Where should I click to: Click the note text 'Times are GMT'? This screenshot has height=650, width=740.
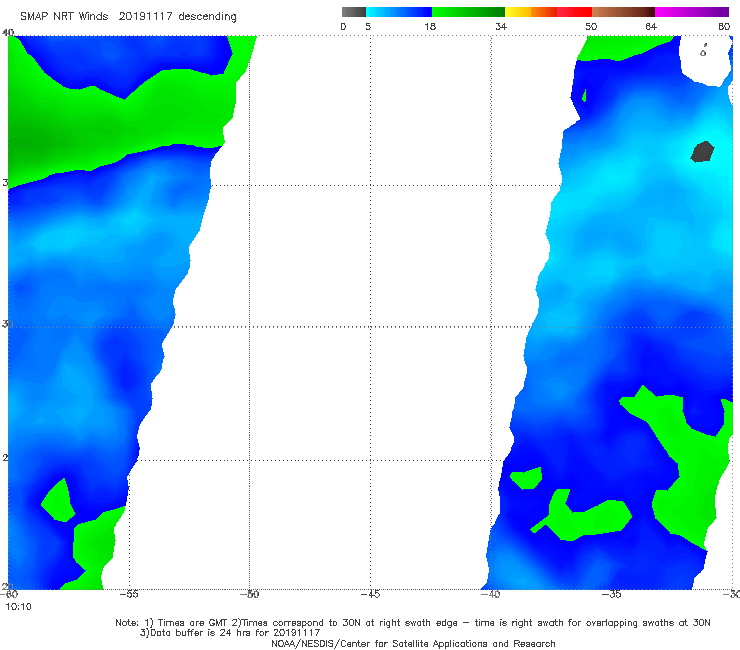pyautogui.click(x=193, y=623)
